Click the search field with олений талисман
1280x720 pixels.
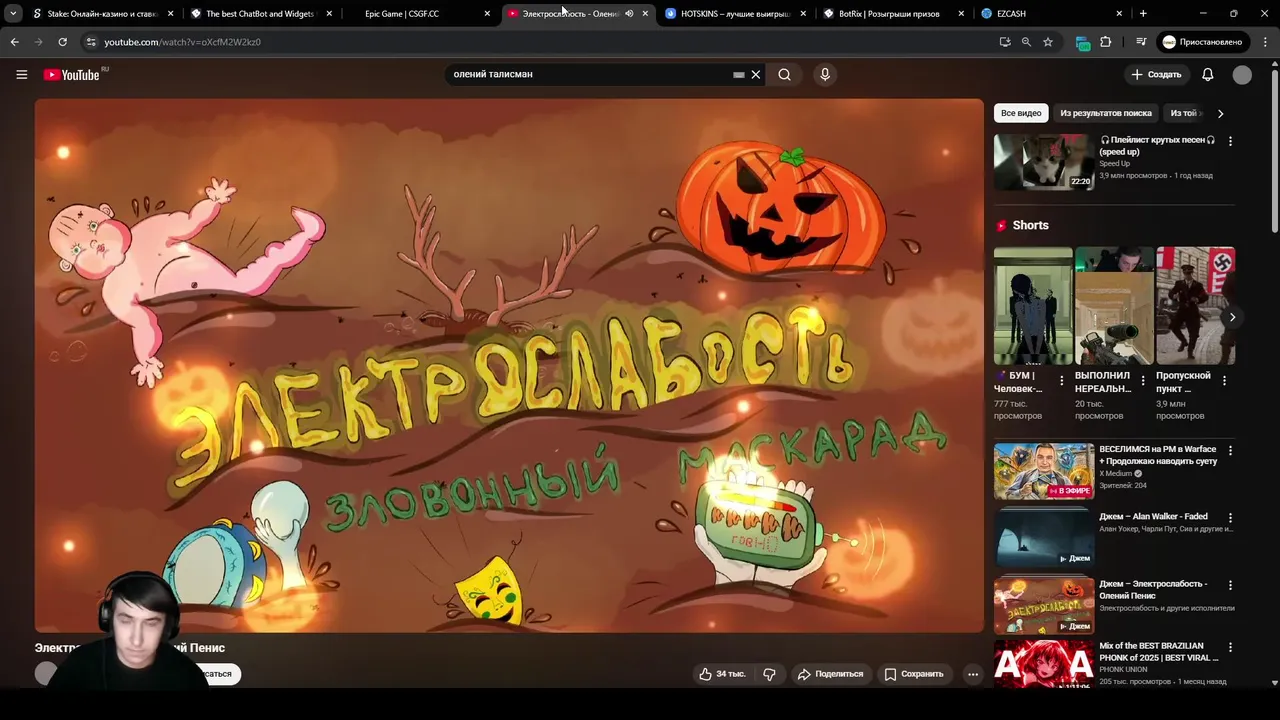(x=590, y=74)
